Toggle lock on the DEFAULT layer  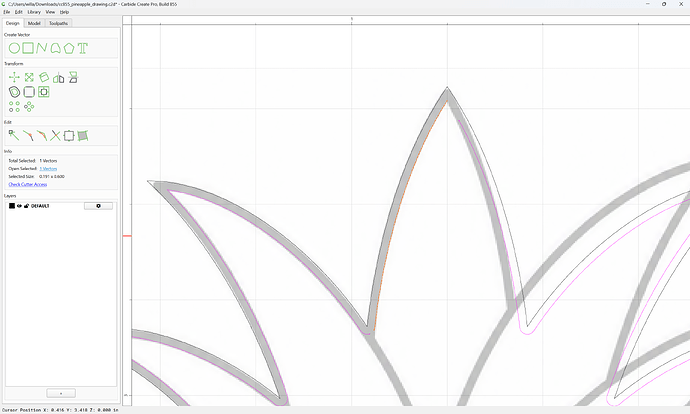26,206
